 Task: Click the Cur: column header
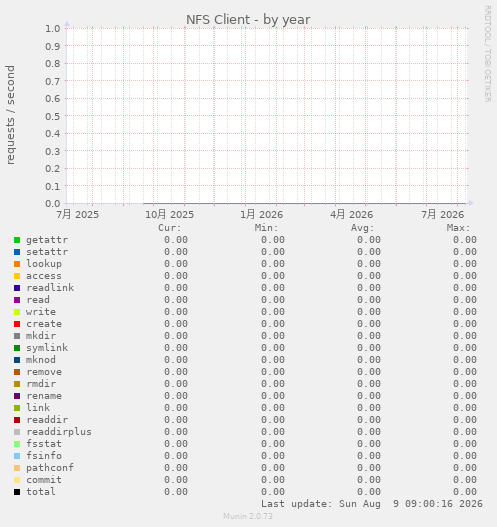tap(170, 228)
